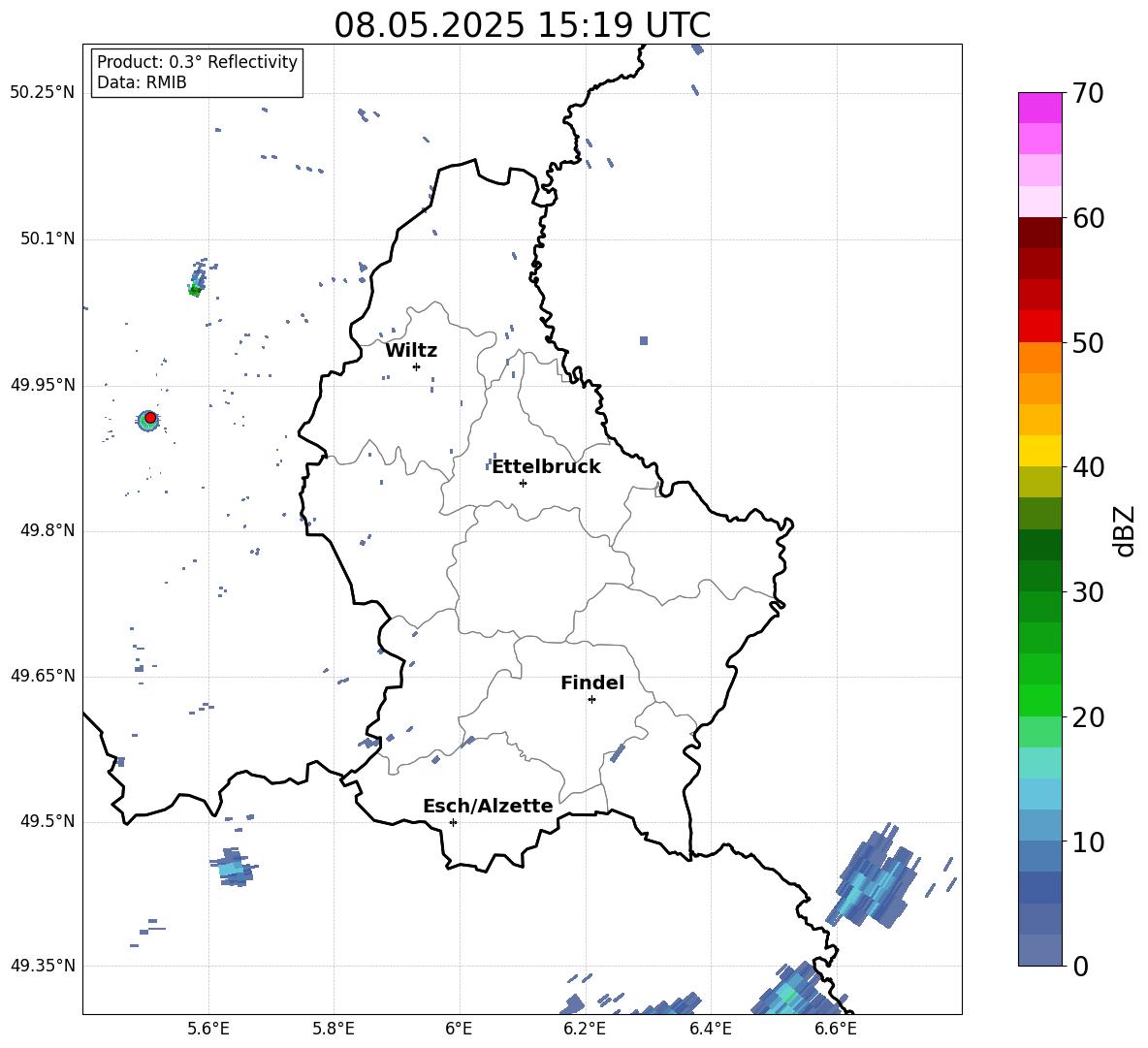Click the 'Data: RMIB' label
Screen dimensions: 1148x1048
pyautogui.click(x=142, y=82)
